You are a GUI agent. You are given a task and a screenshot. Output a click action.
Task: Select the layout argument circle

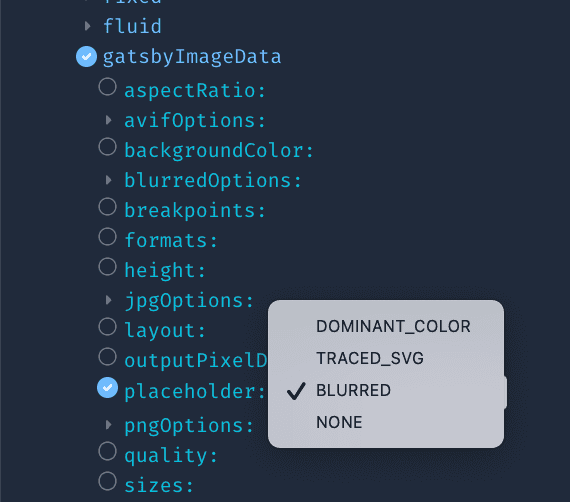[x=108, y=327]
